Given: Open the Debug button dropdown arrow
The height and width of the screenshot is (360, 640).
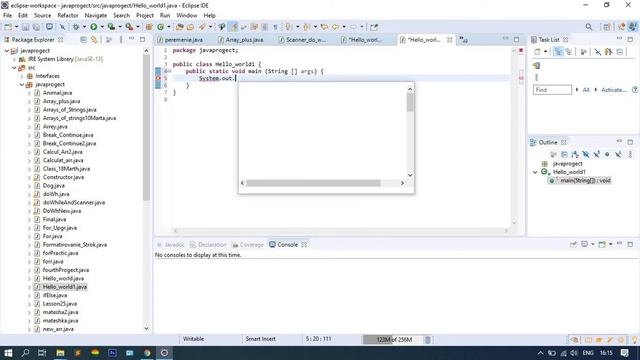Looking at the screenshot, I should point(84,27).
